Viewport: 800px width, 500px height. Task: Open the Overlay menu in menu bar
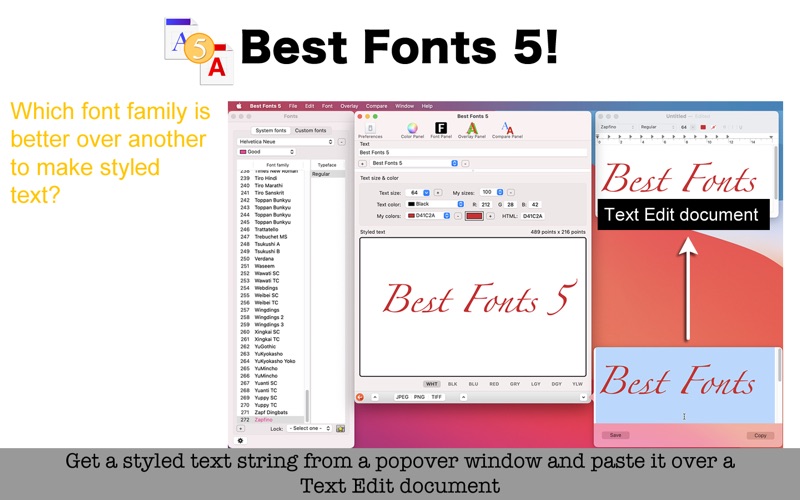pyautogui.click(x=349, y=105)
